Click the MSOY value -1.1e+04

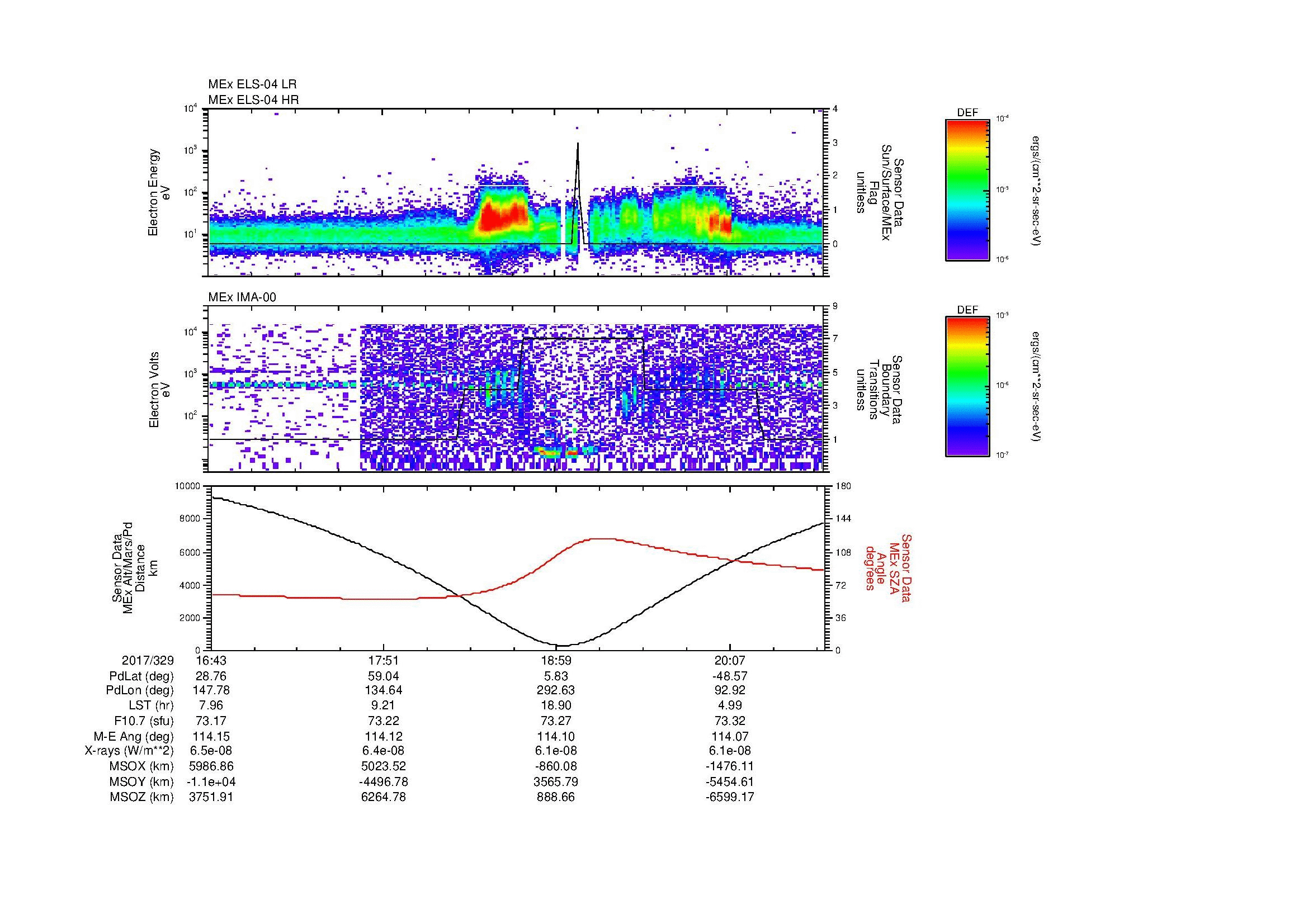tap(211, 781)
